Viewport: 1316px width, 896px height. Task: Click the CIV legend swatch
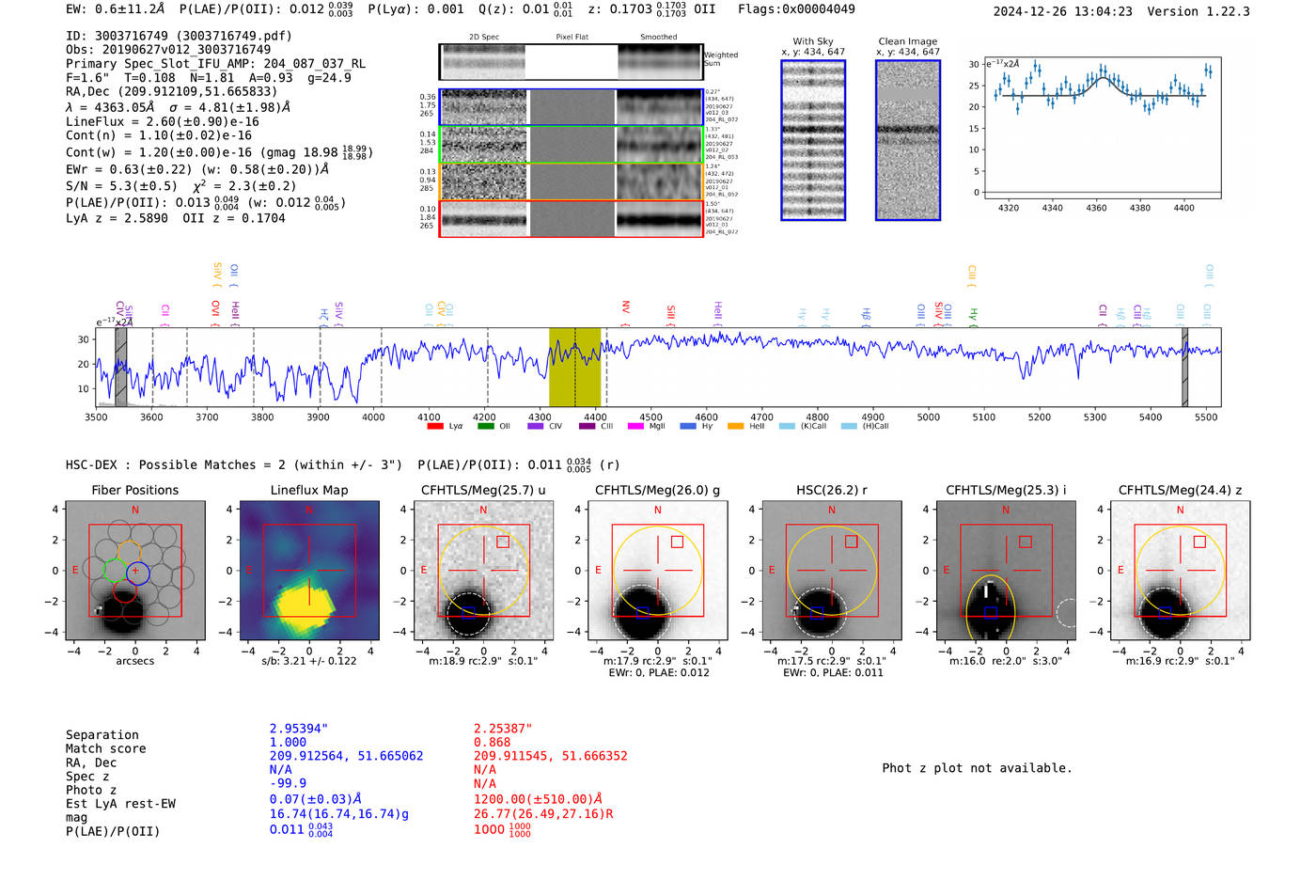pyautogui.click(x=536, y=426)
